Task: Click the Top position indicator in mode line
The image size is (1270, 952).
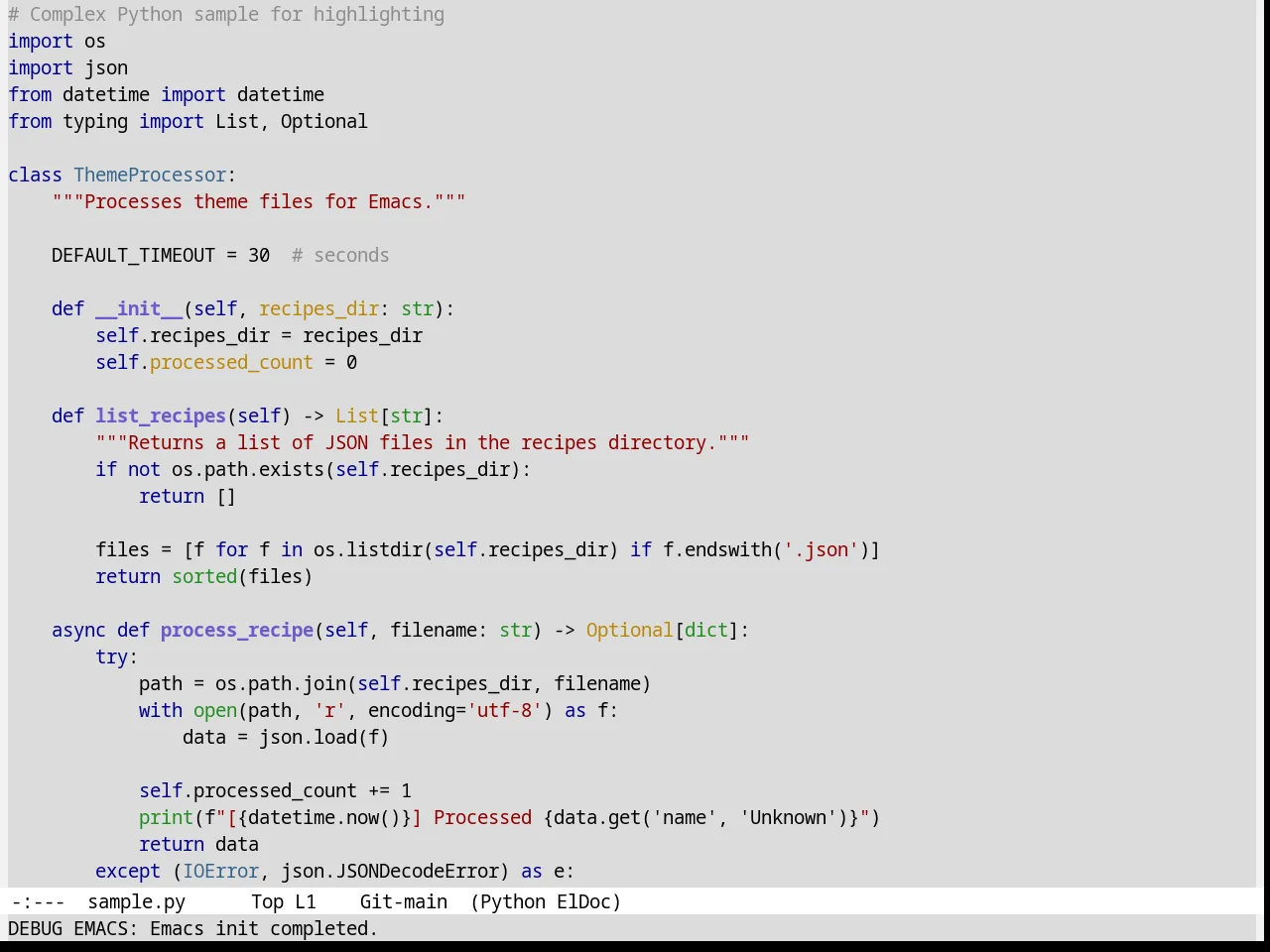Action: [267, 901]
